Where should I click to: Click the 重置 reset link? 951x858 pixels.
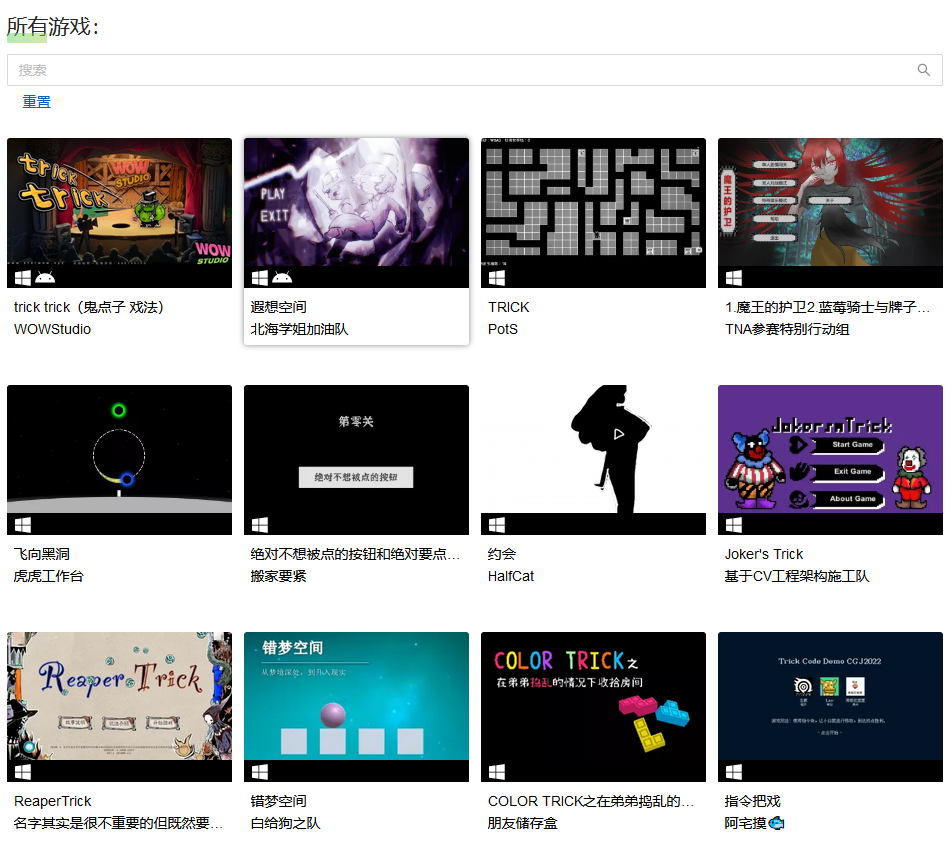(x=36, y=102)
